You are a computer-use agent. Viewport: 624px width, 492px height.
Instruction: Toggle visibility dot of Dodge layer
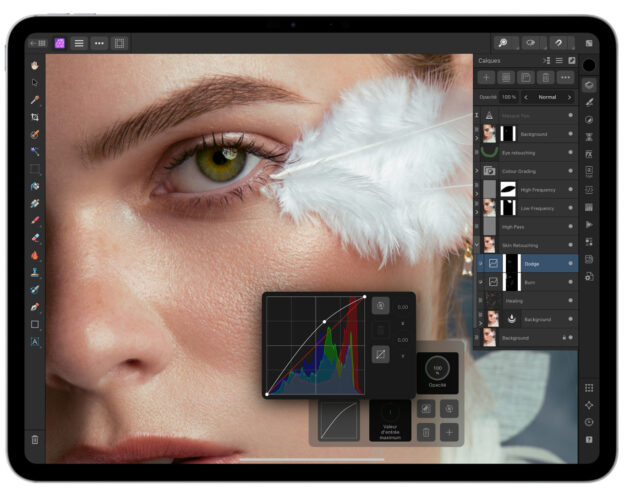click(570, 264)
